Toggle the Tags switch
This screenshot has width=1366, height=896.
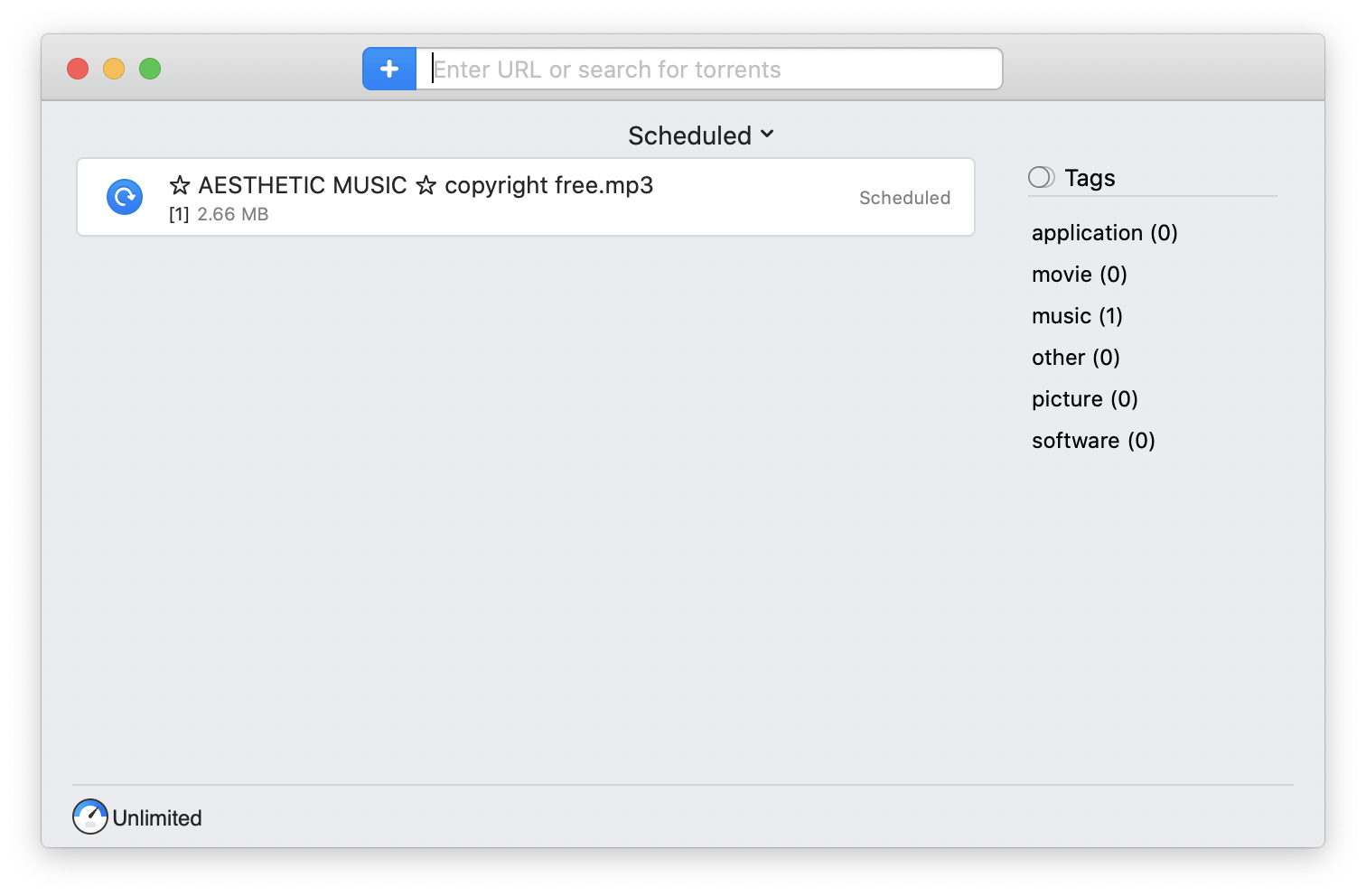tap(1042, 177)
